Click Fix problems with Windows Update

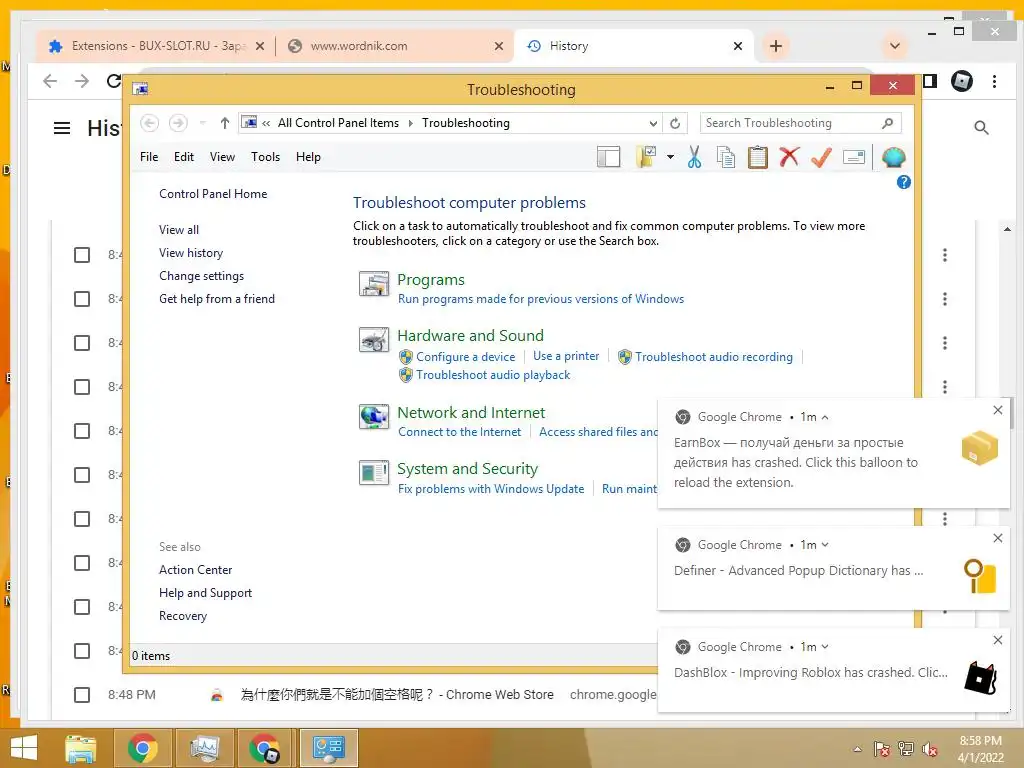[491, 488]
